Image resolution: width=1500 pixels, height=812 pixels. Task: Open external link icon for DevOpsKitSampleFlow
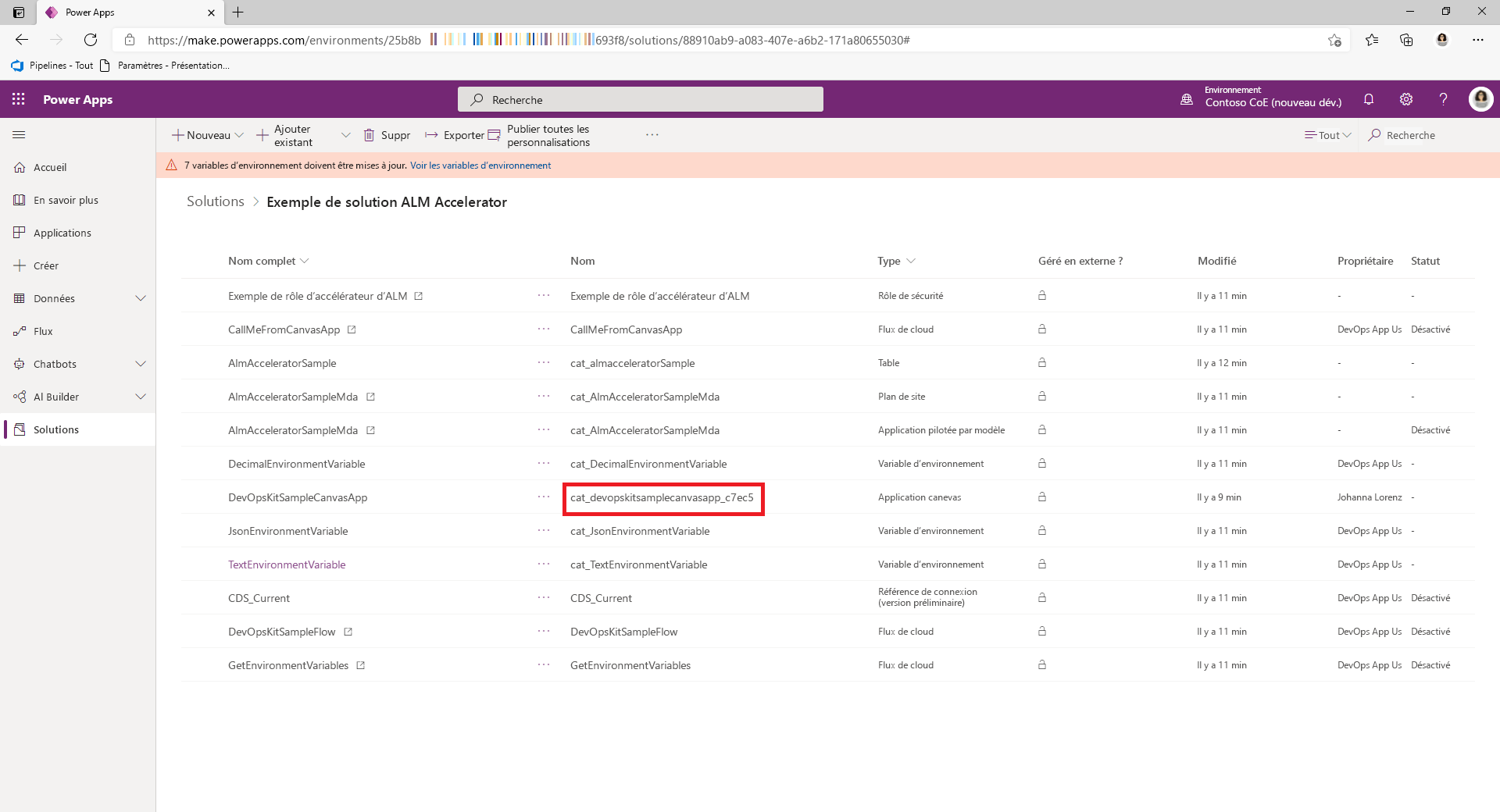pyautogui.click(x=348, y=632)
